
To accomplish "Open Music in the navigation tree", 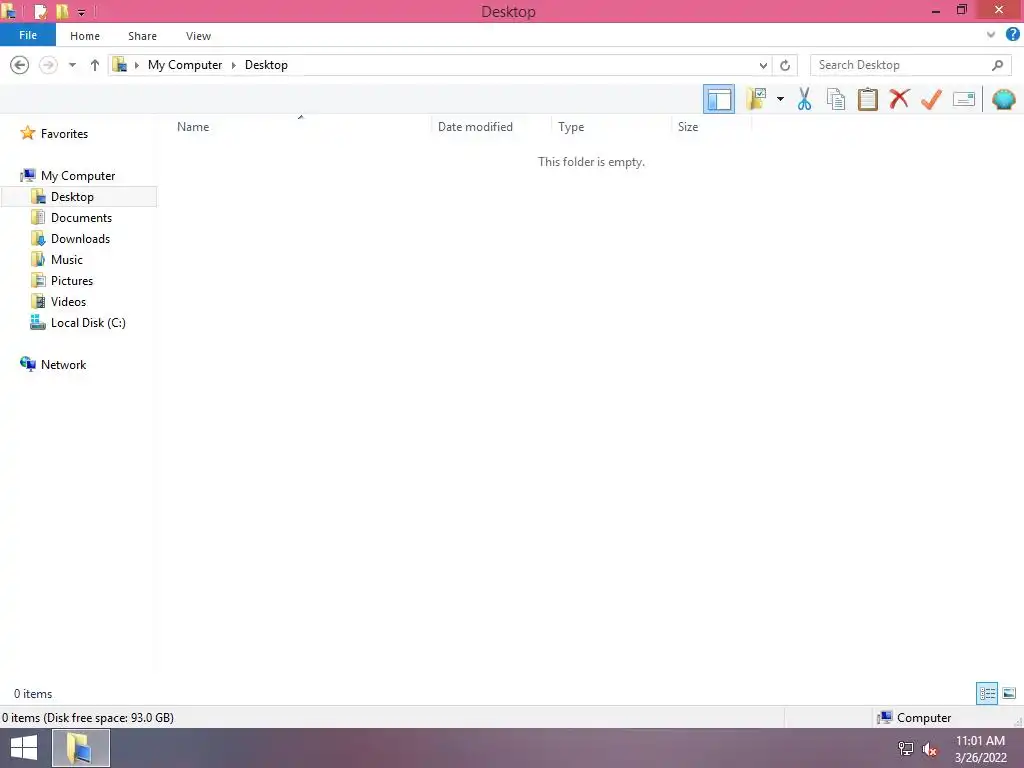I will point(67,259).
